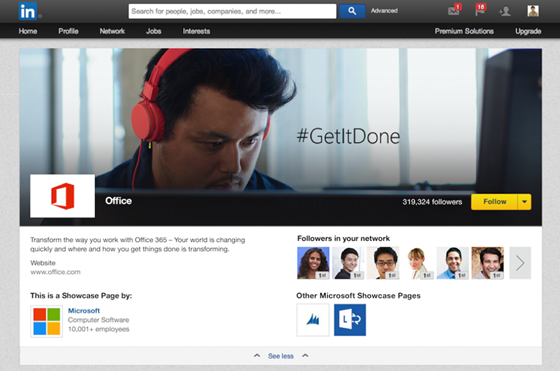560x371 pixels.
Task: Open Advanced search
Action: [x=384, y=11]
